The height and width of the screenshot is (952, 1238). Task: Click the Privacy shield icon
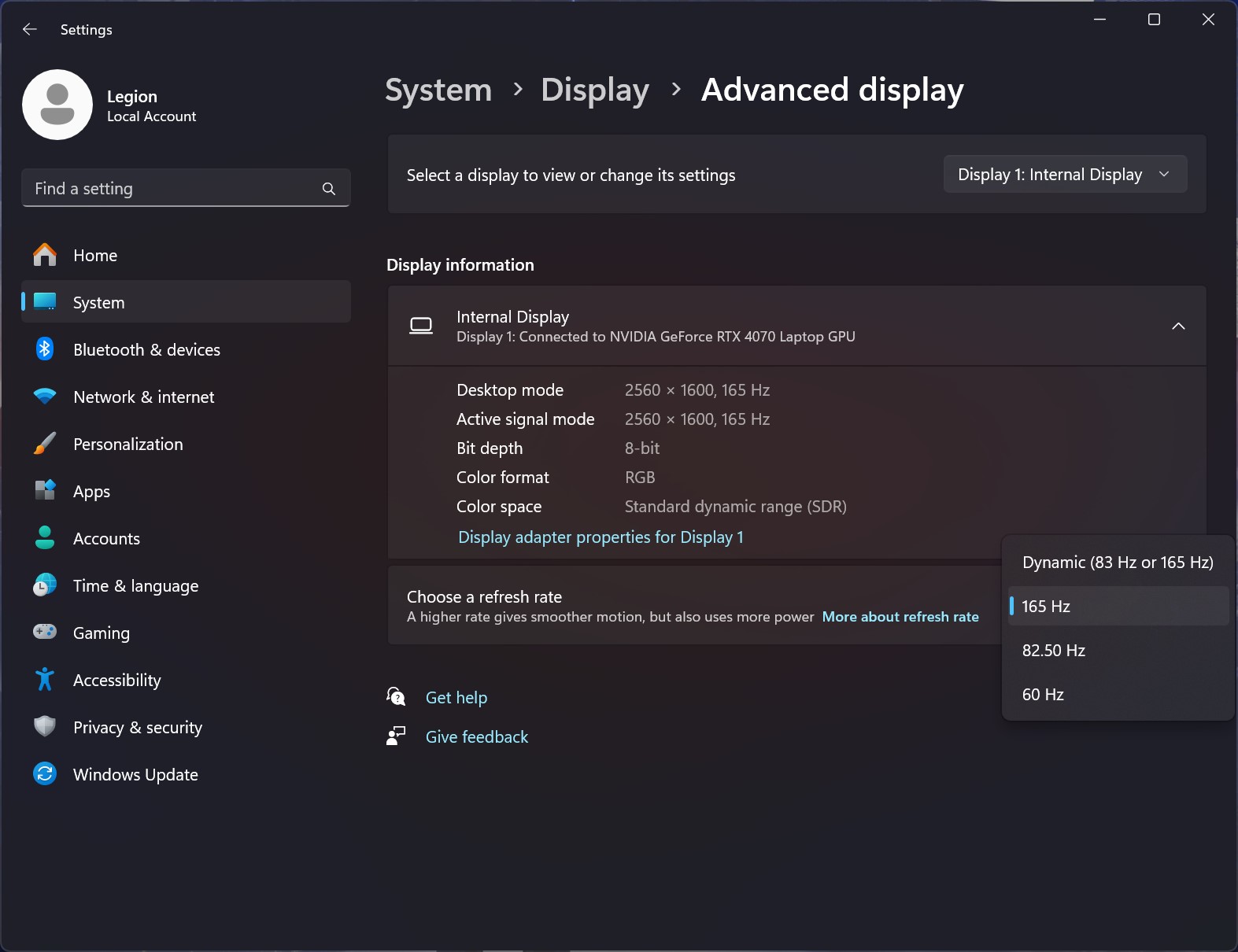point(45,726)
